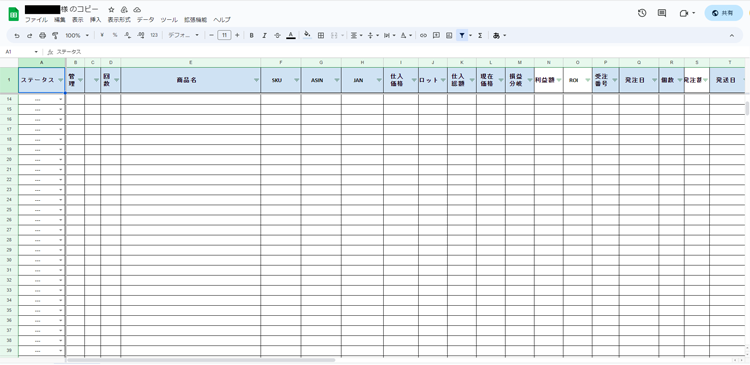This screenshot has height=365, width=750.
Task: Open the 123 number format menu
Action: 154,35
